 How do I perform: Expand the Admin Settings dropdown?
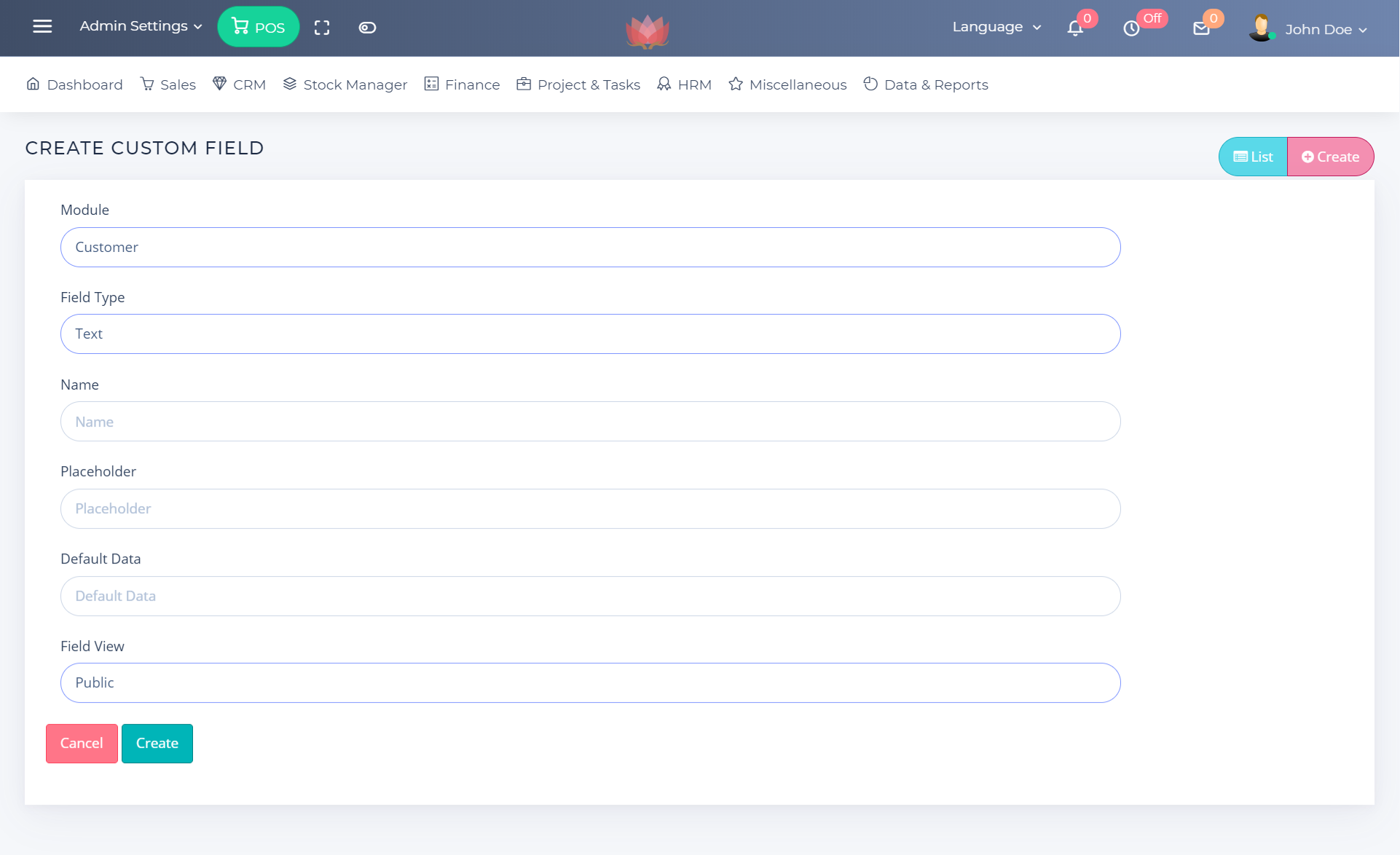[x=141, y=26]
